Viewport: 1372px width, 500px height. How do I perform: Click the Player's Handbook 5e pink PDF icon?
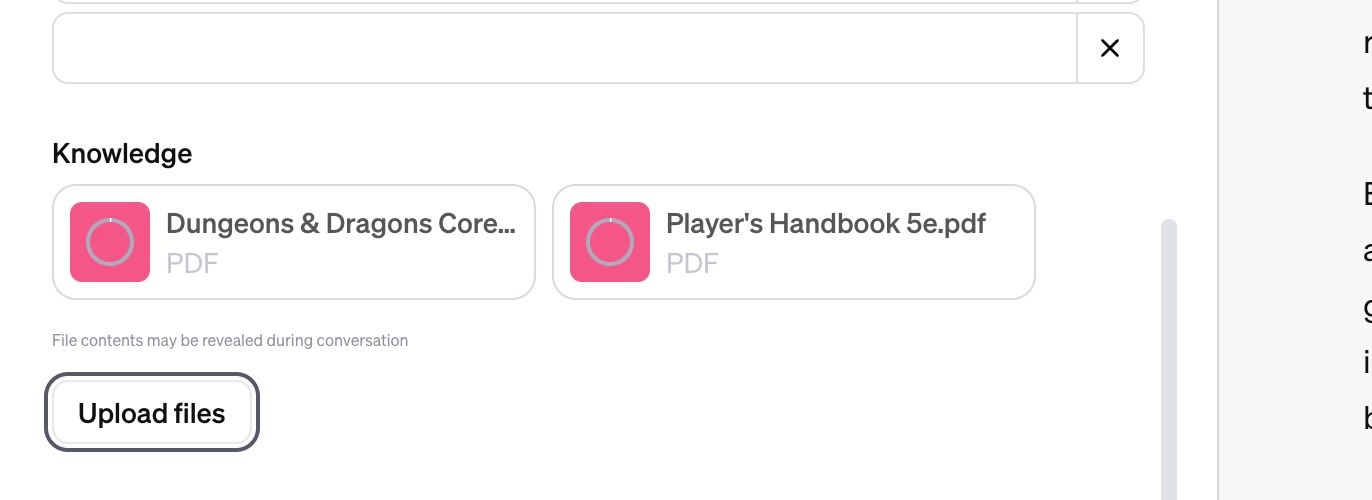610,242
